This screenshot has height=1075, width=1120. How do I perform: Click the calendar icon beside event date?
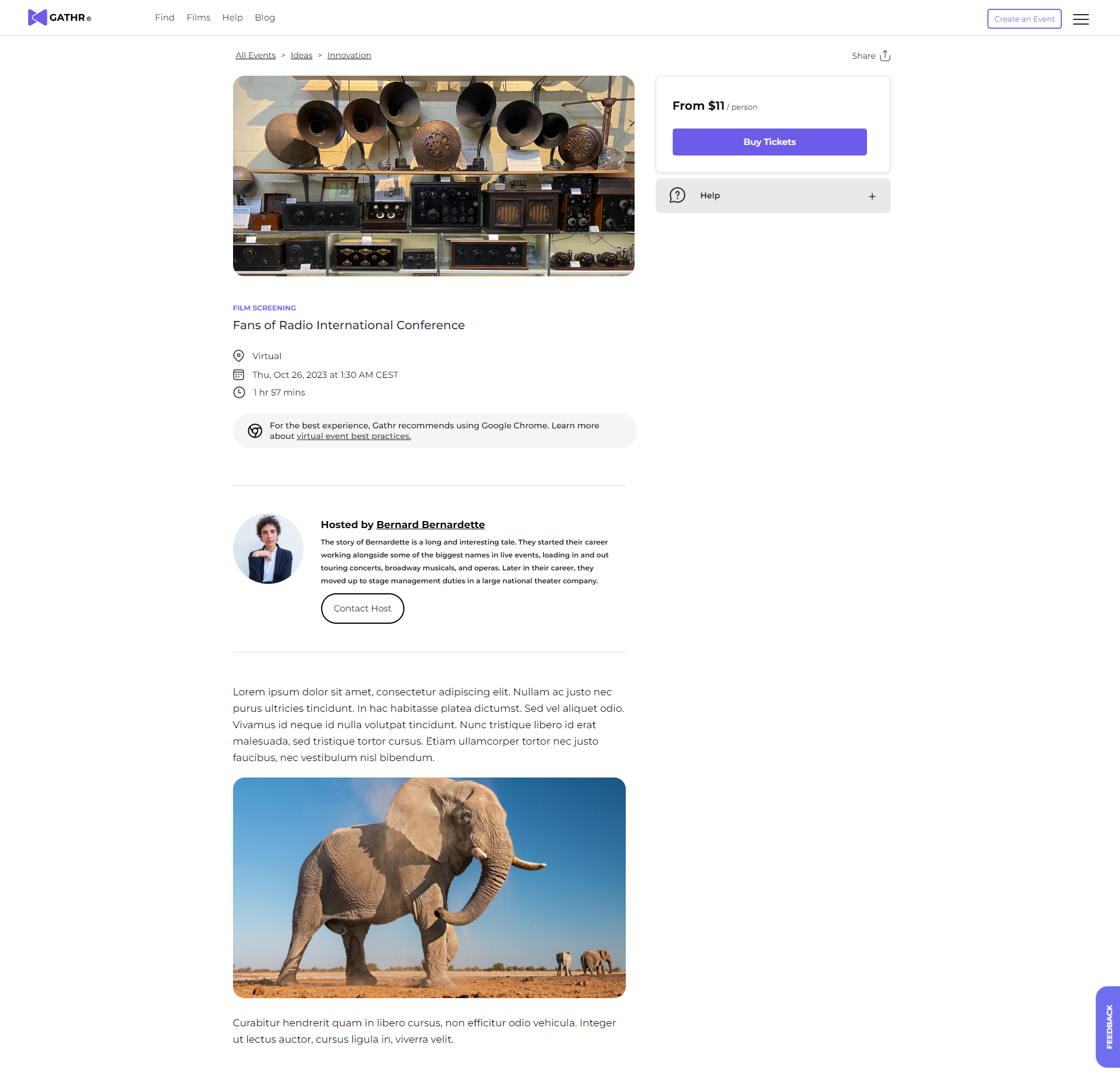coord(238,374)
